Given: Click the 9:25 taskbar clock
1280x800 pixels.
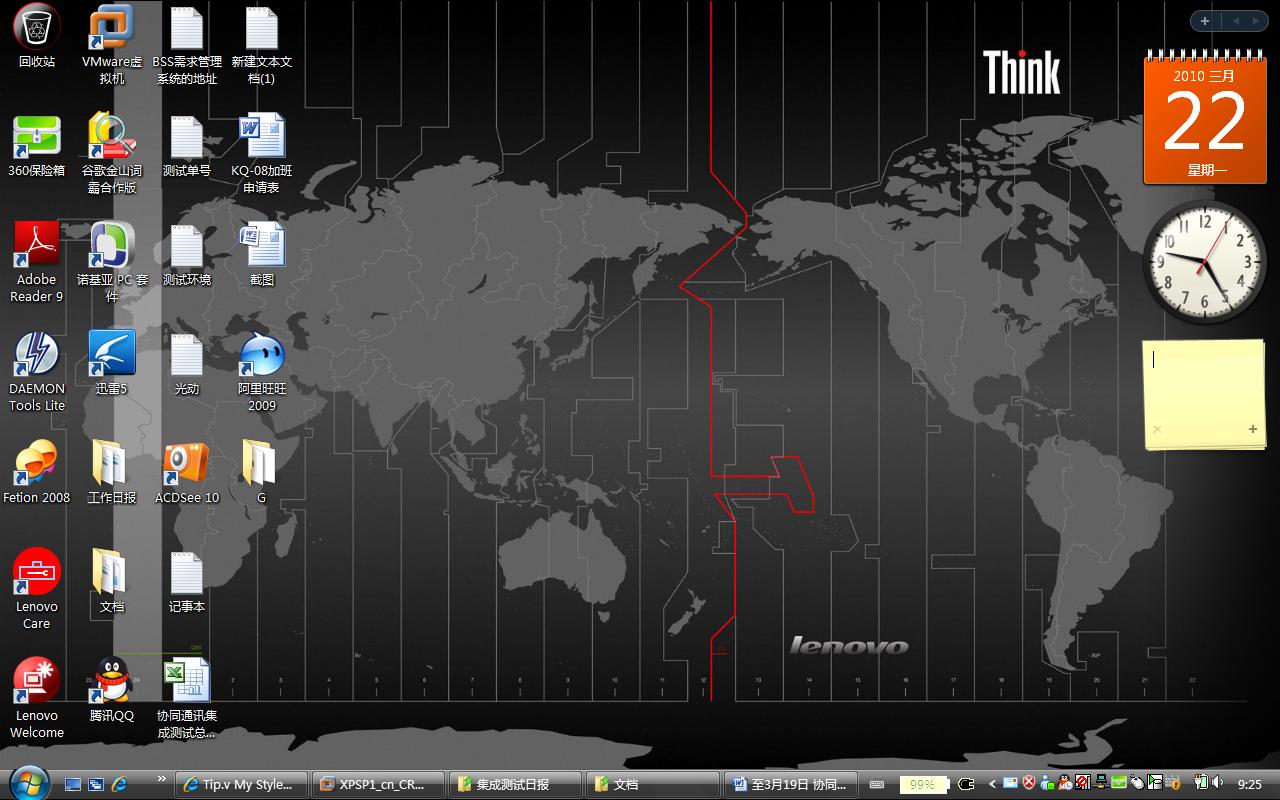Looking at the screenshot, I should 1250,785.
